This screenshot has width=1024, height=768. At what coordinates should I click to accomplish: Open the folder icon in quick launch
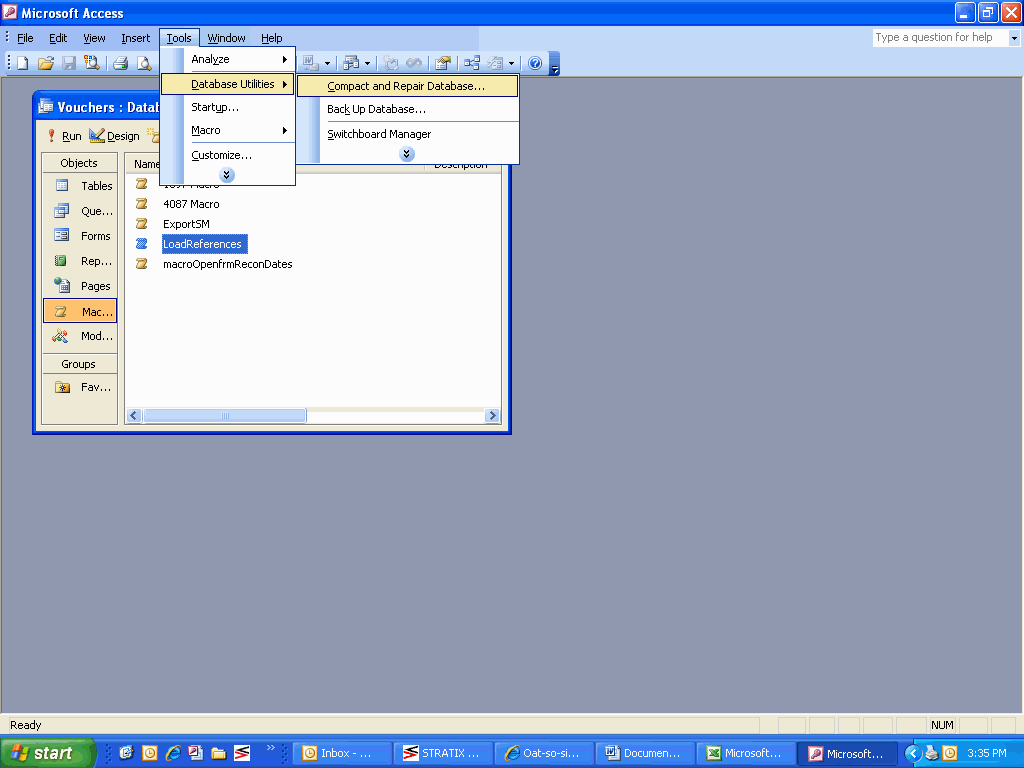(x=219, y=753)
